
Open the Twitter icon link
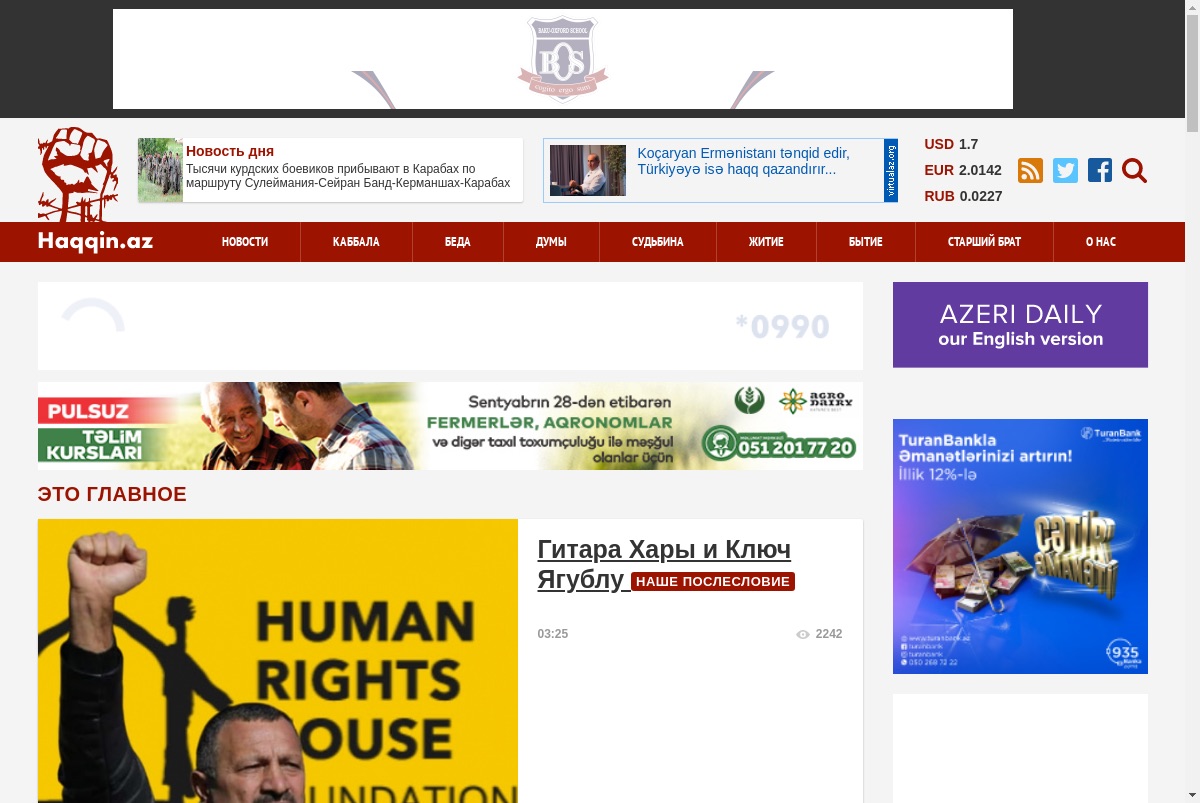pos(1065,170)
